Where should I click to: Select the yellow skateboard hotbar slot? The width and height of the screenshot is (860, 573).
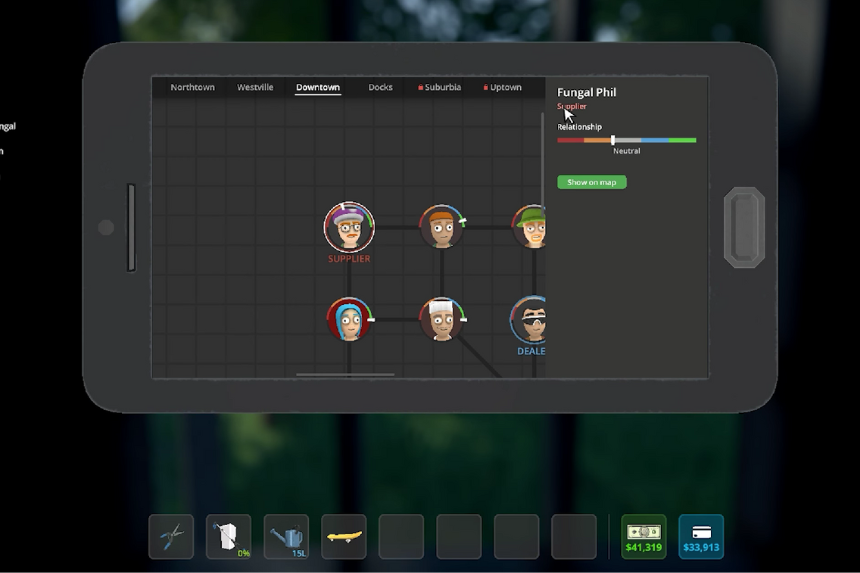pos(344,537)
